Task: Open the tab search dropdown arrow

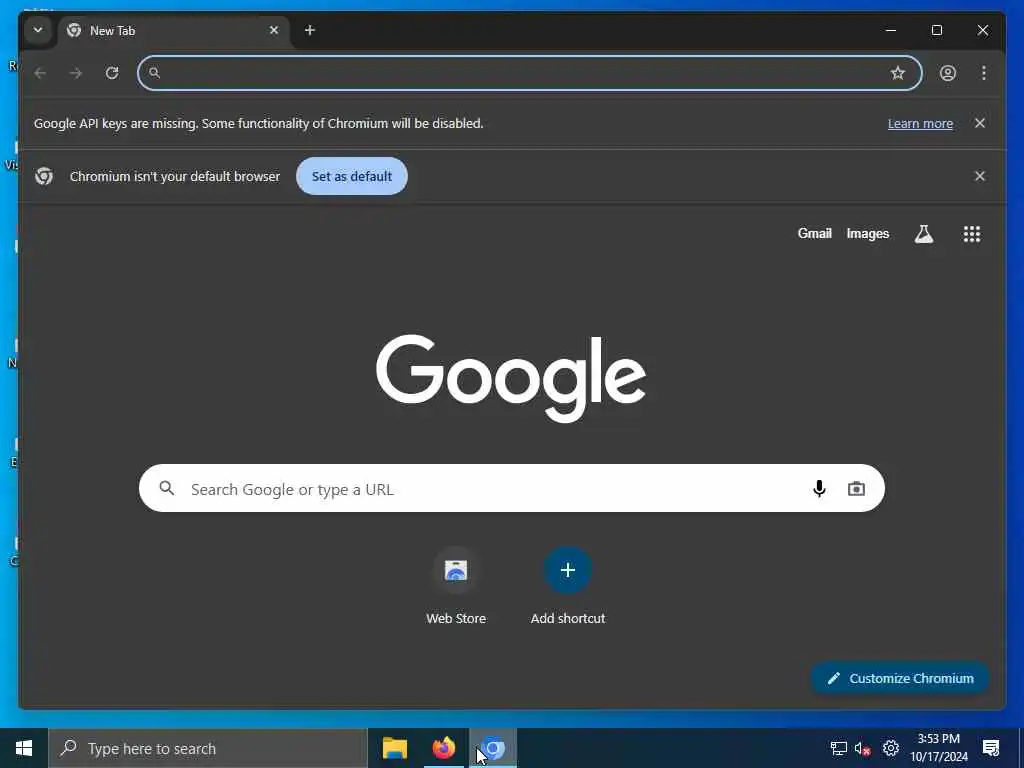Action: [38, 30]
